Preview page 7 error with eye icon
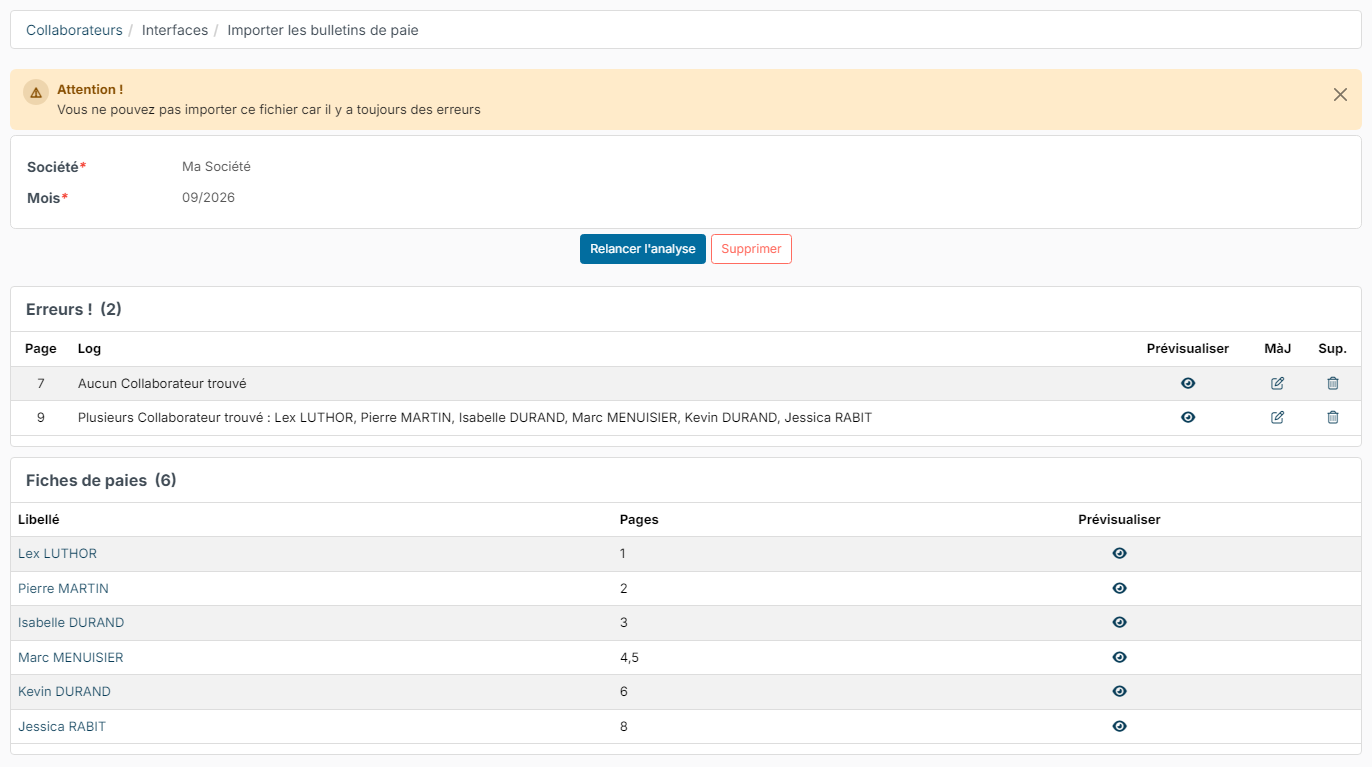1372x767 pixels. 1188,383
